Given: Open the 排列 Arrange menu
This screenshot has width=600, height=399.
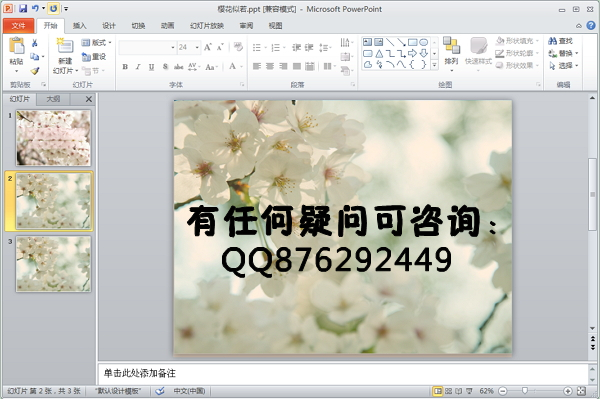Looking at the screenshot, I should [x=452, y=54].
